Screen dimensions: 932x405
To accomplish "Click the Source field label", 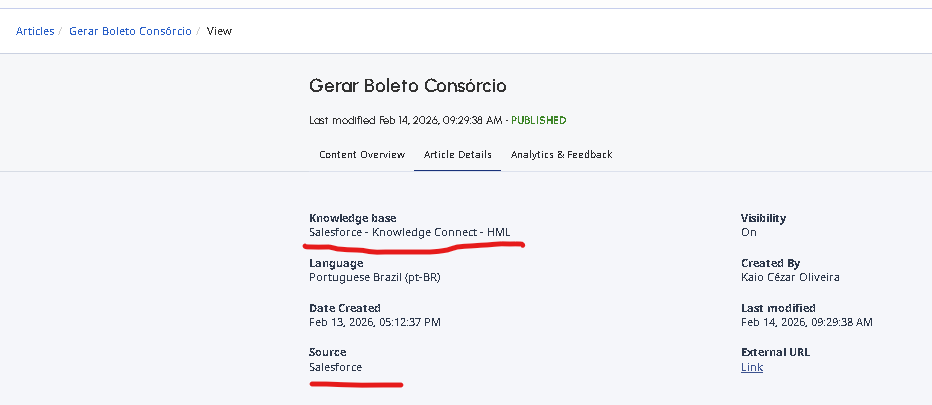I will [328, 353].
